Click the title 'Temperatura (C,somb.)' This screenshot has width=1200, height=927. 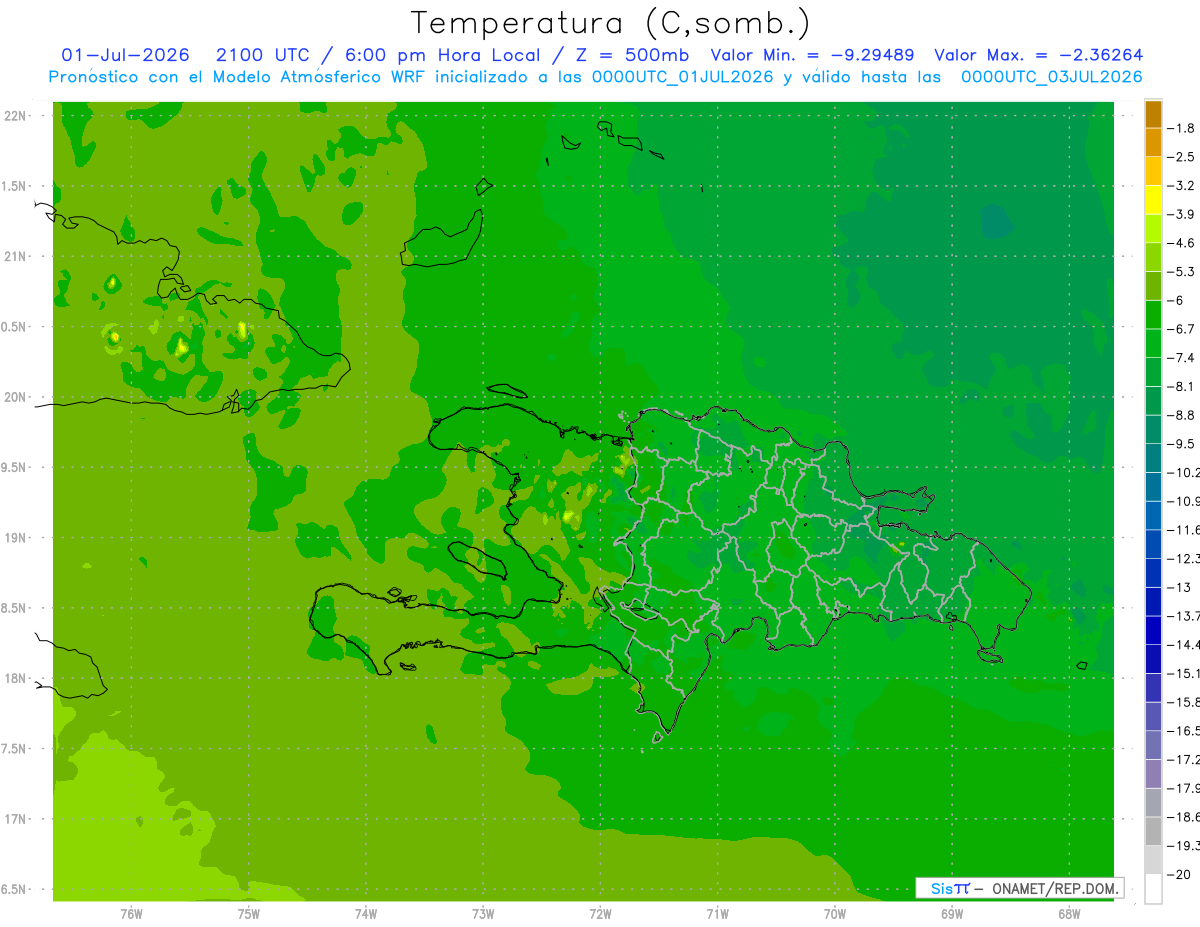pyautogui.click(x=610, y=23)
